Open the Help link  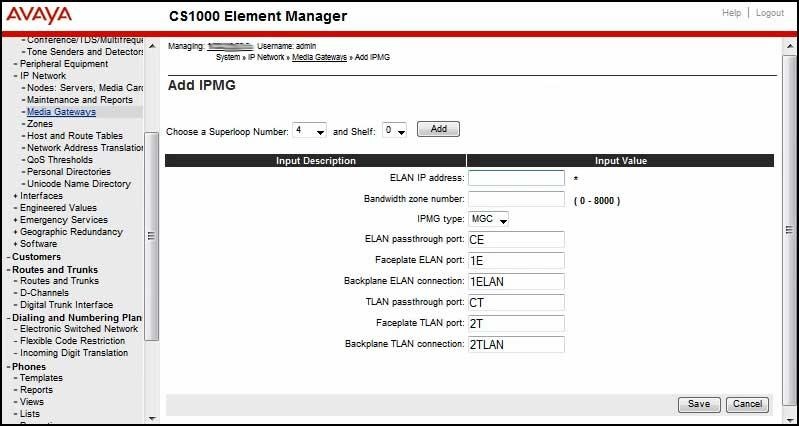pos(731,13)
